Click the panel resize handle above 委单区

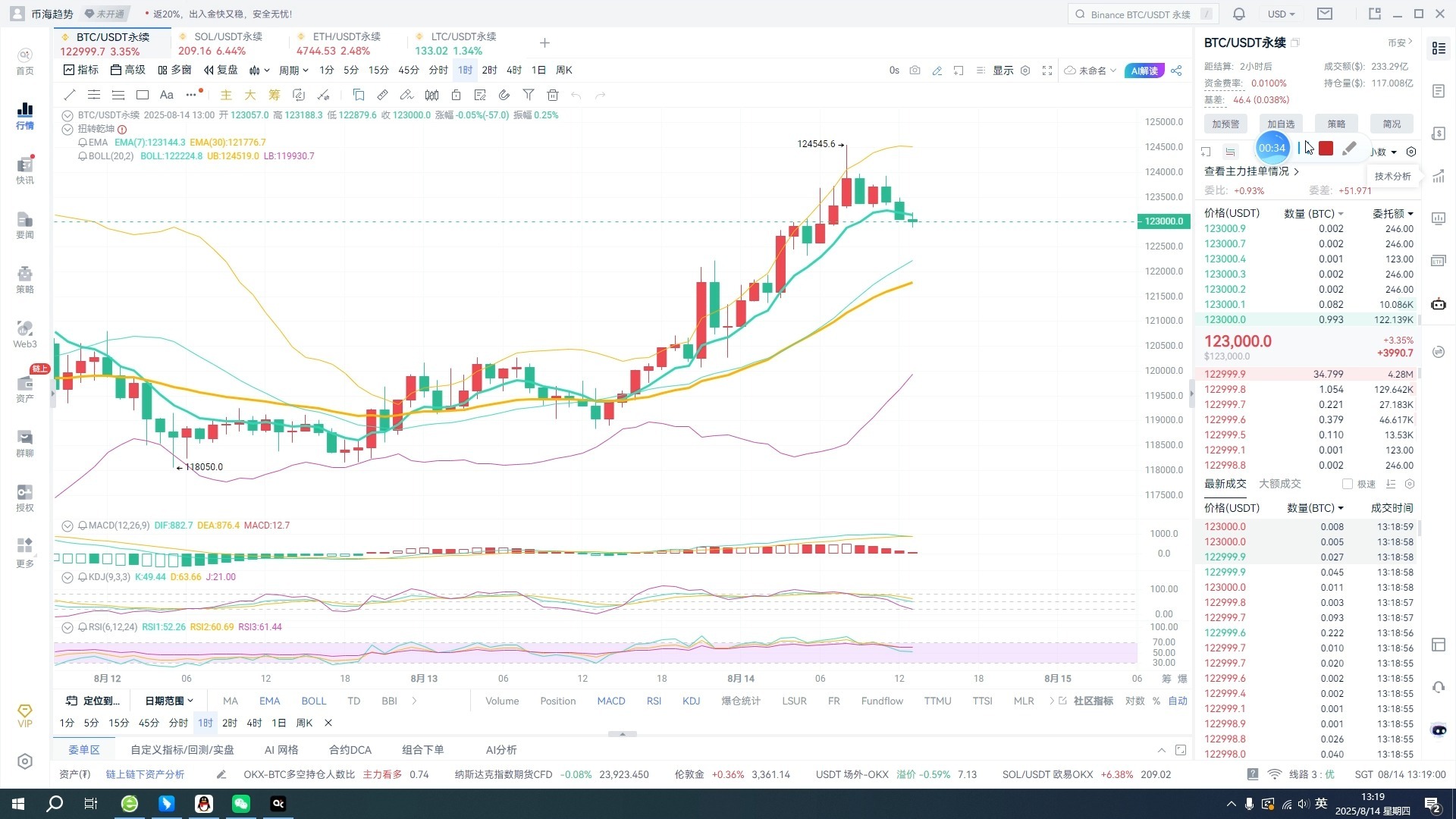pos(623,733)
